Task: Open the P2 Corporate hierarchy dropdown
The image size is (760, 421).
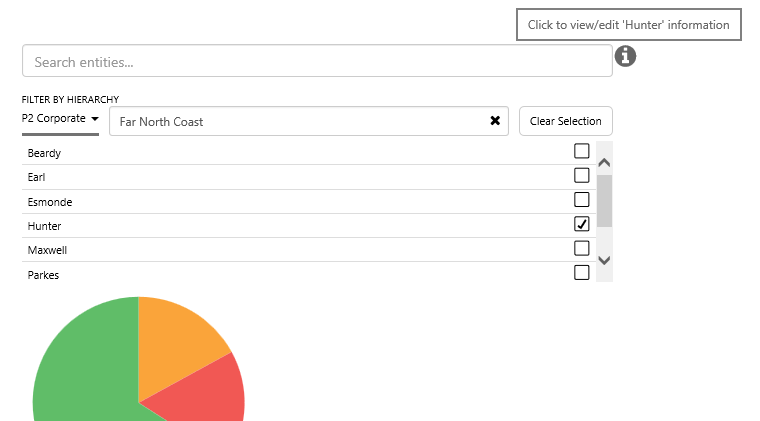Action: (61, 119)
